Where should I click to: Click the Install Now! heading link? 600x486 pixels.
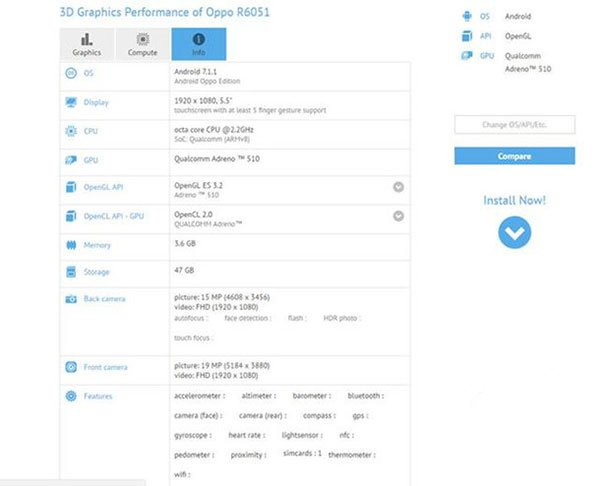514,200
